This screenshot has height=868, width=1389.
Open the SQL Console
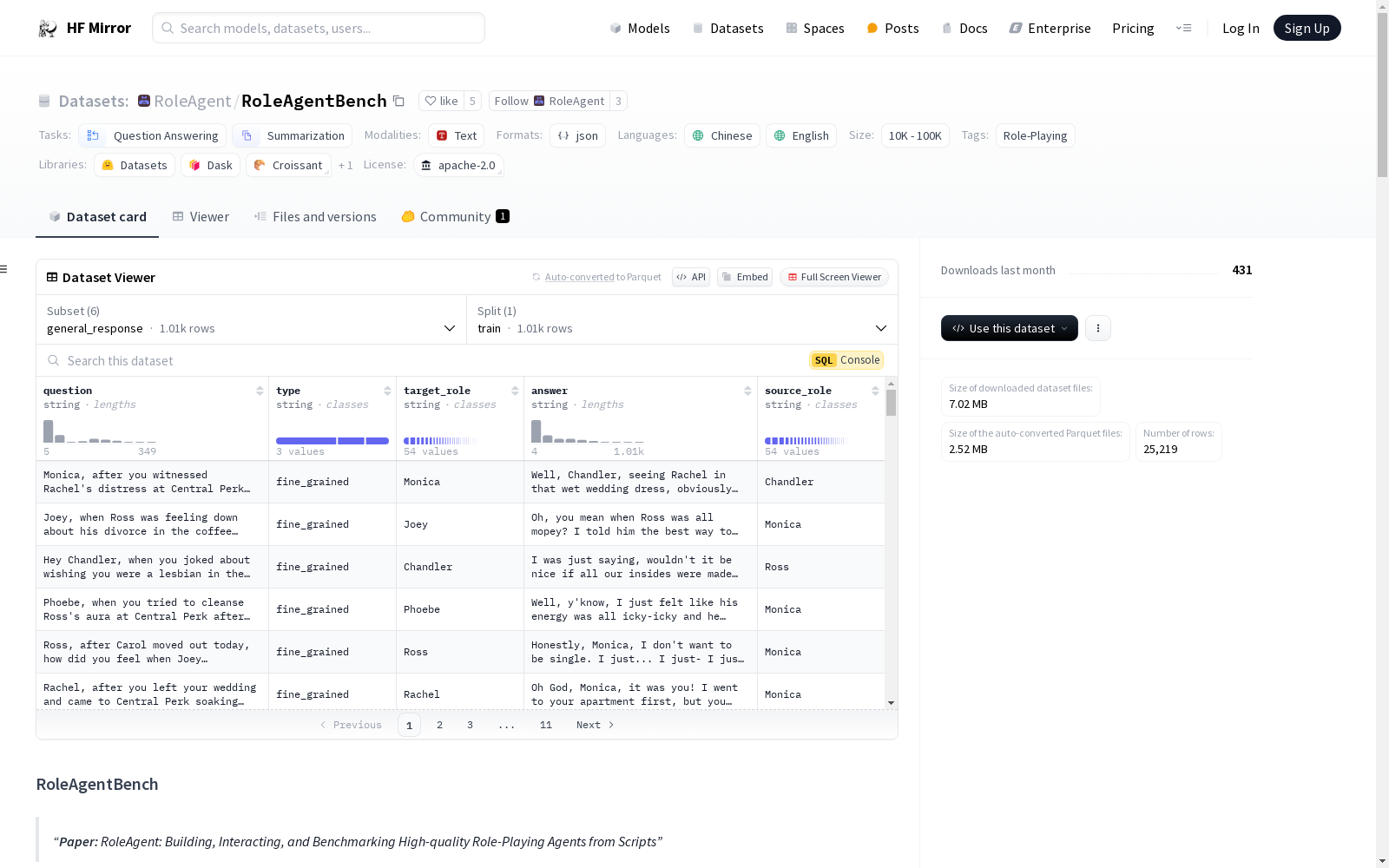(x=846, y=360)
